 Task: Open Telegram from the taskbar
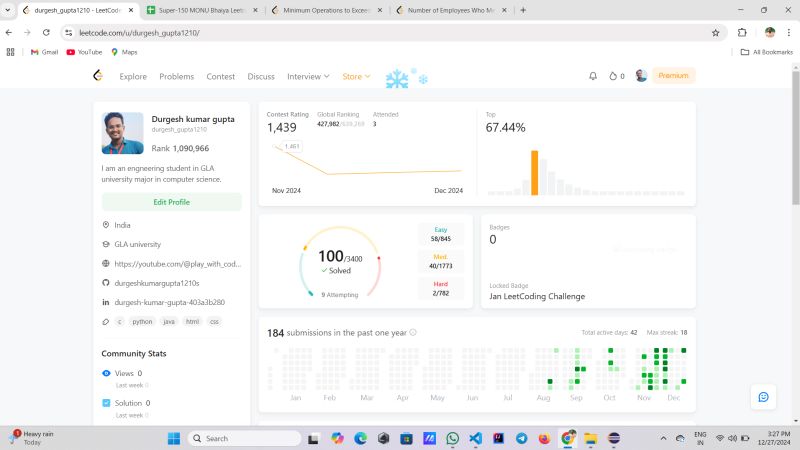tap(521, 438)
